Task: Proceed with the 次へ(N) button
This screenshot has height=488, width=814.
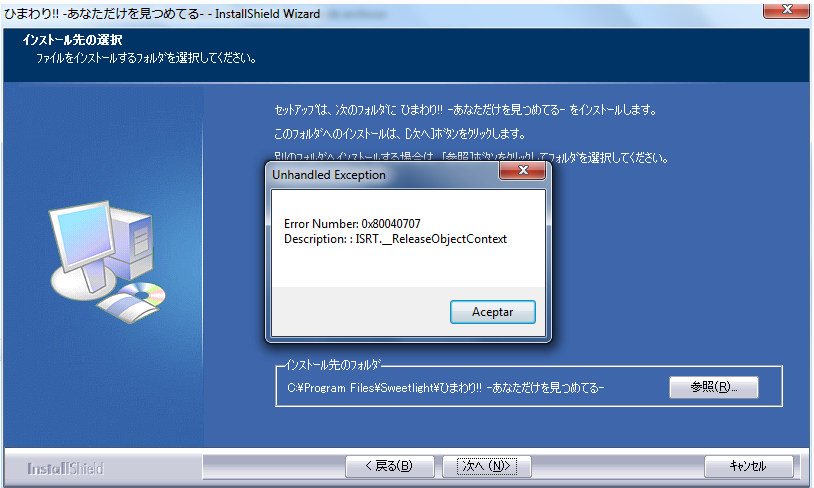Action: point(486,466)
